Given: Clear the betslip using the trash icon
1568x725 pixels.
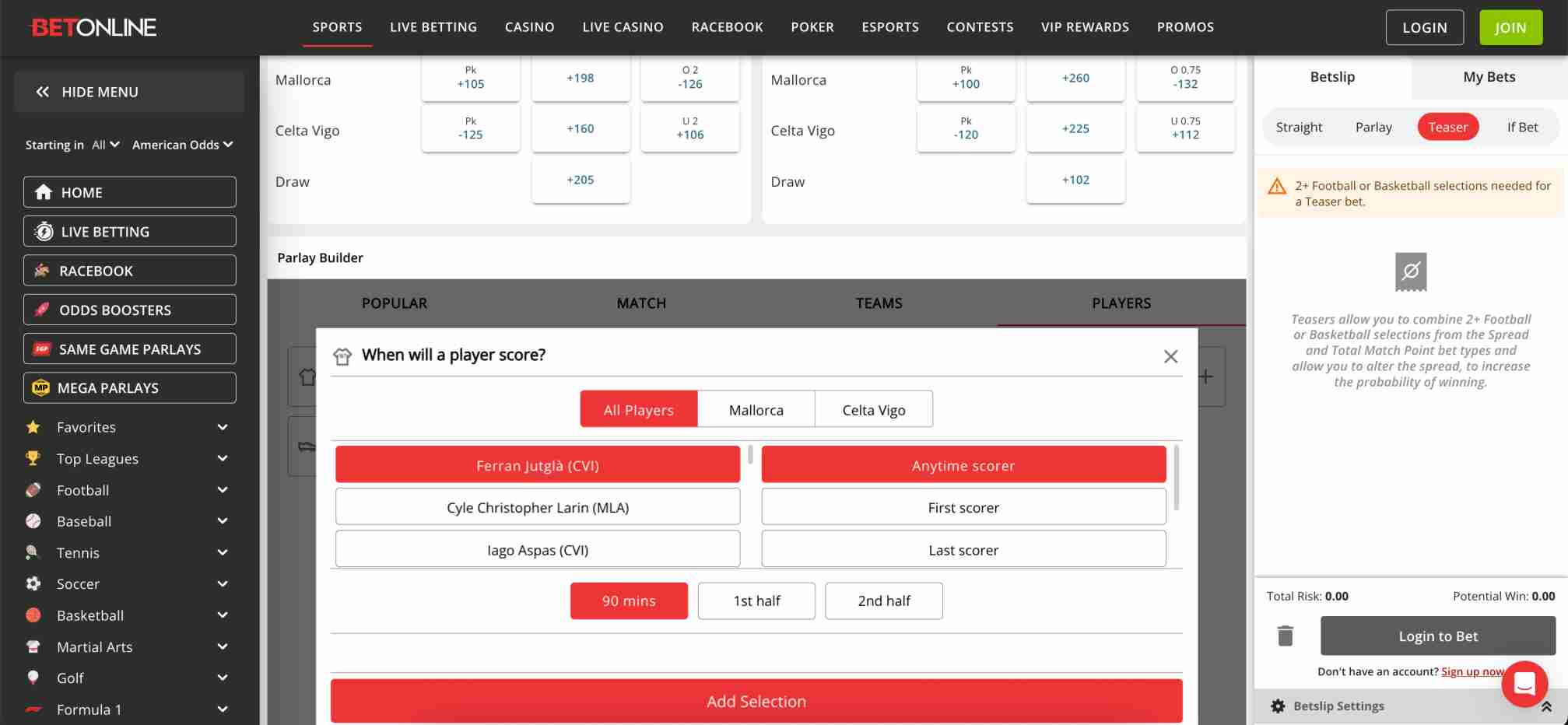Looking at the screenshot, I should click(1285, 636).
